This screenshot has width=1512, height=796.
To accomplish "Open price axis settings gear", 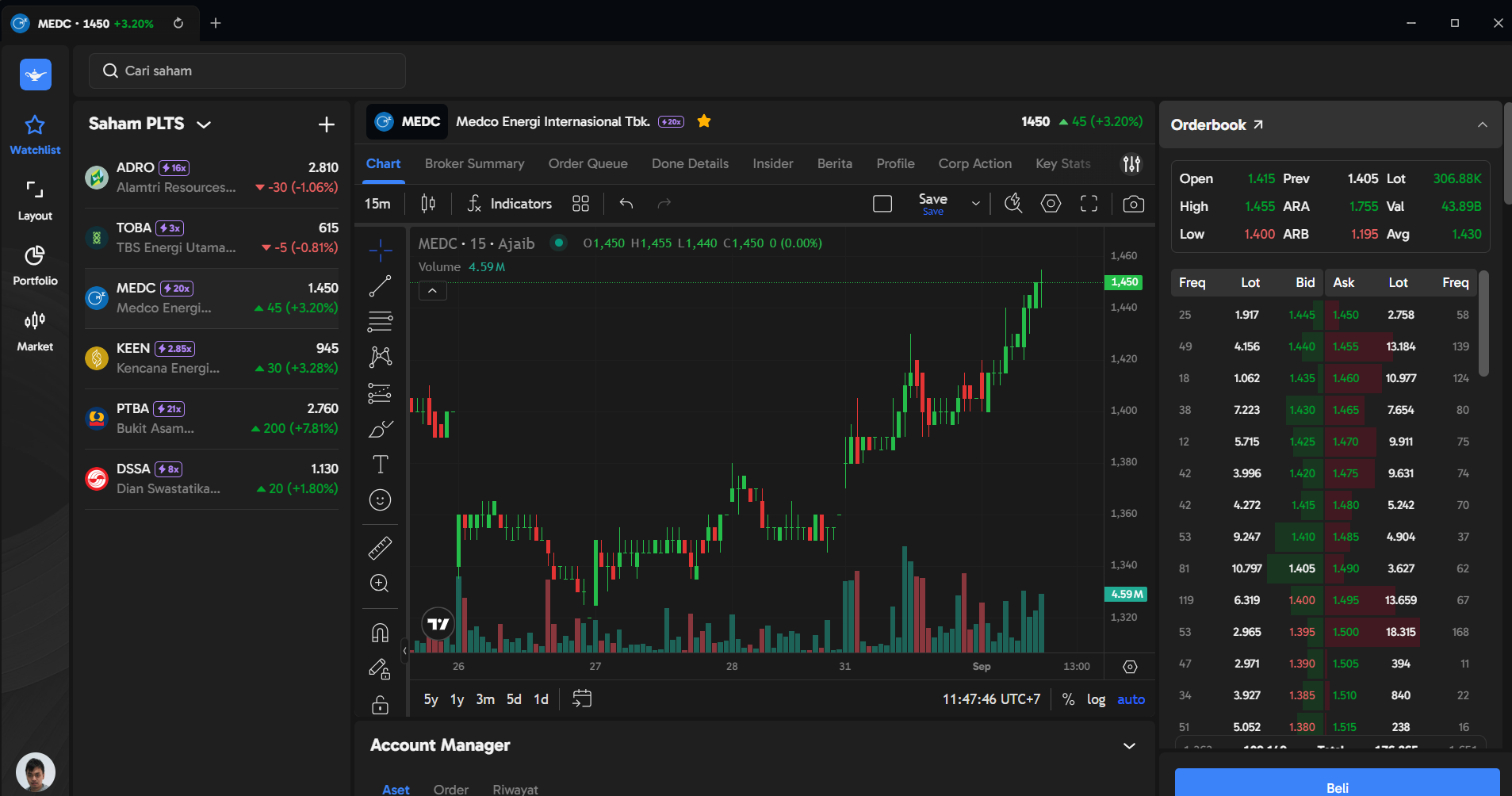I will pos(1130,667).
